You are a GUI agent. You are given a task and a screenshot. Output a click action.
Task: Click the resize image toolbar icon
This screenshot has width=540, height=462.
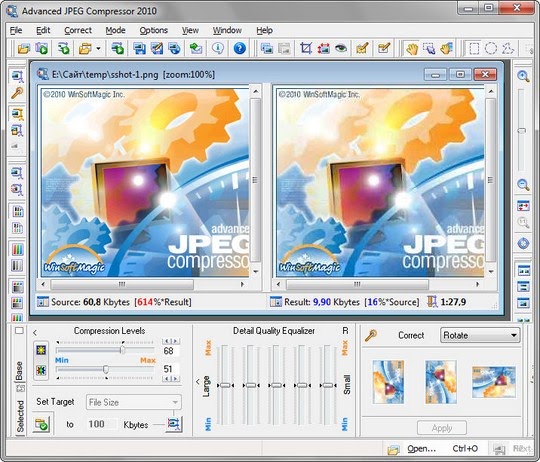[x=323, y=49]
